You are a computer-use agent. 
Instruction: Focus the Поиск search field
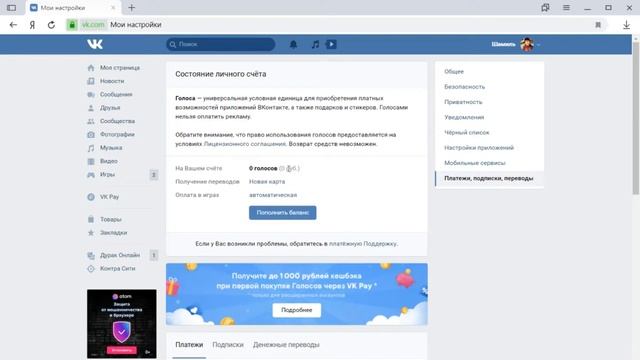pos(220,44)
